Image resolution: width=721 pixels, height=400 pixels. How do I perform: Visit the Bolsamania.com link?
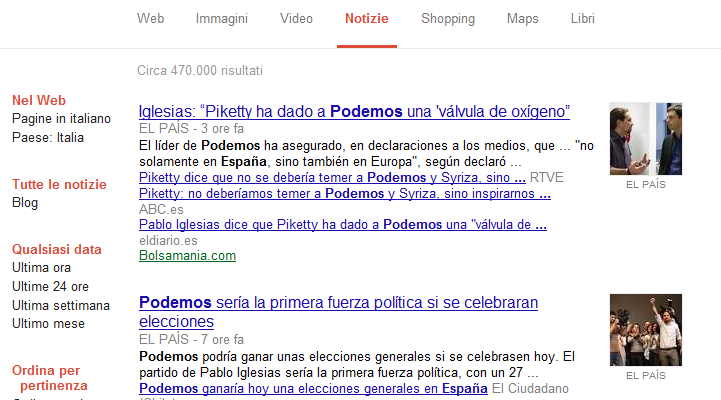187,256
